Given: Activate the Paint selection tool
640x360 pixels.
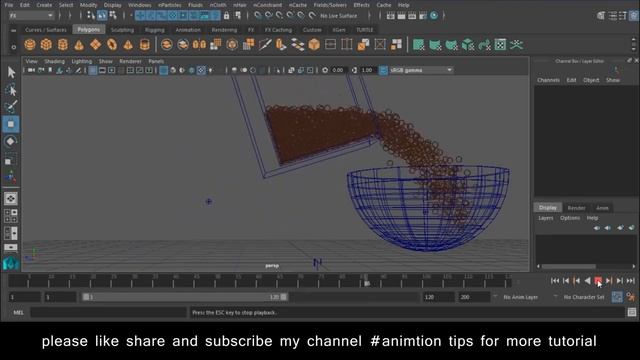Looking at the screenshot, I should [11, 107].
